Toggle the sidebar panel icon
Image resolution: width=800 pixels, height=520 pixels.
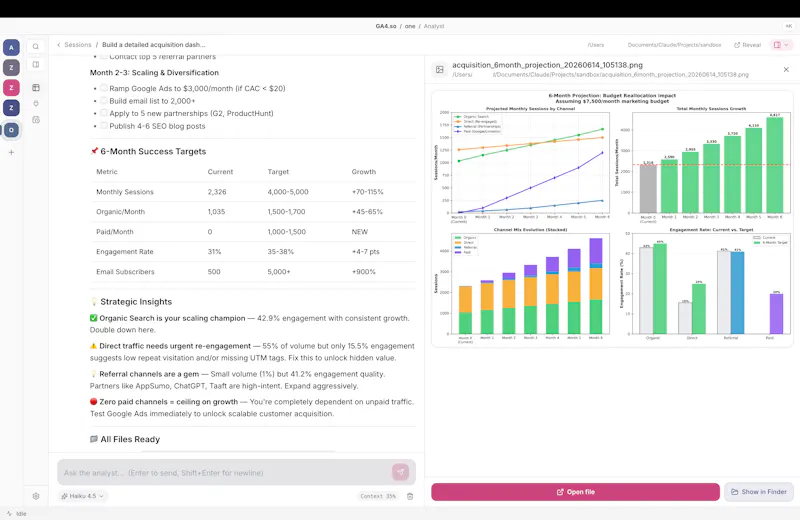click(x=36, y=65)
